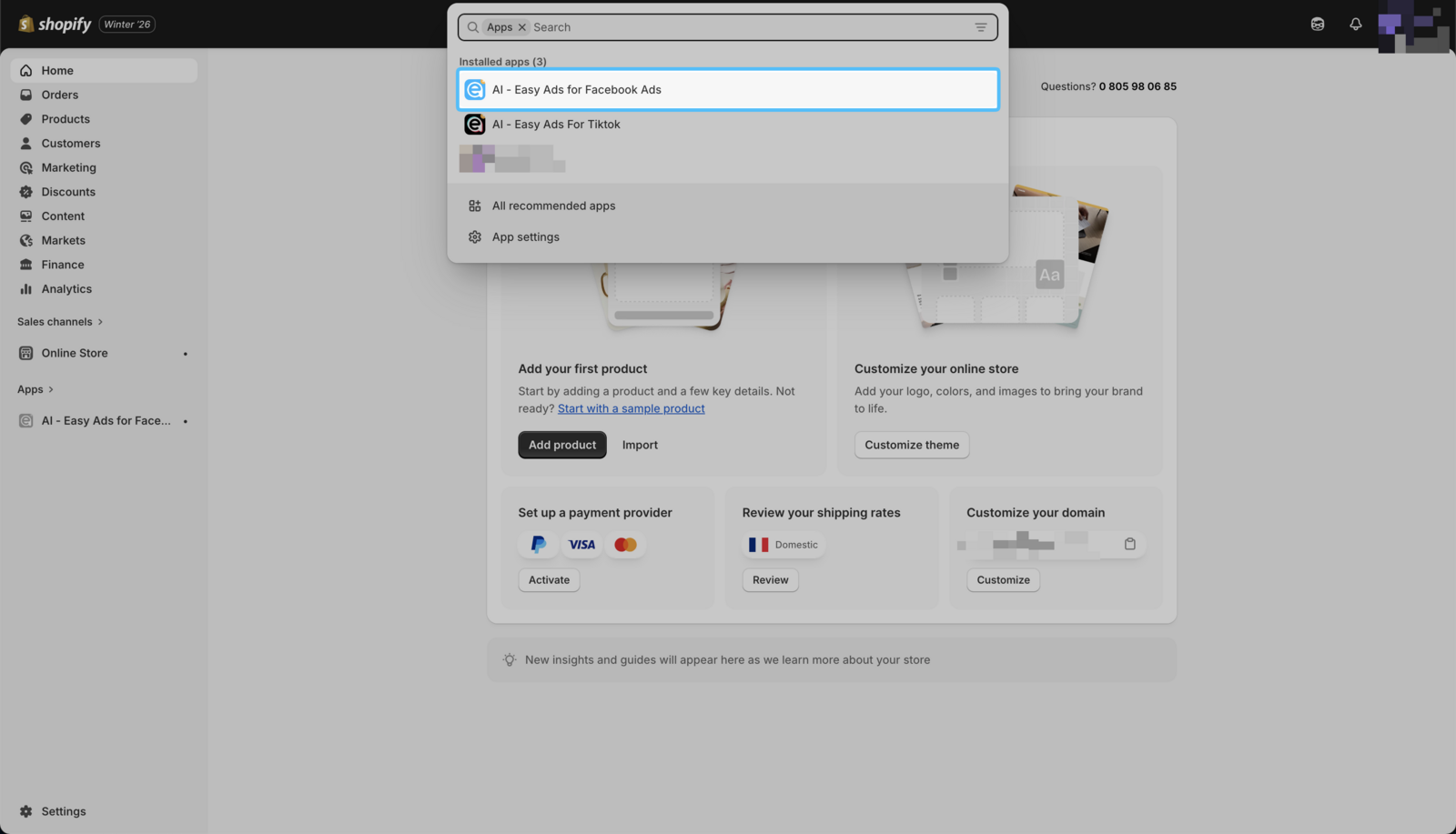Screen dimensions: 1456x834
Task: Copy the store domain using the clipboard icon
Action: 1129,544
